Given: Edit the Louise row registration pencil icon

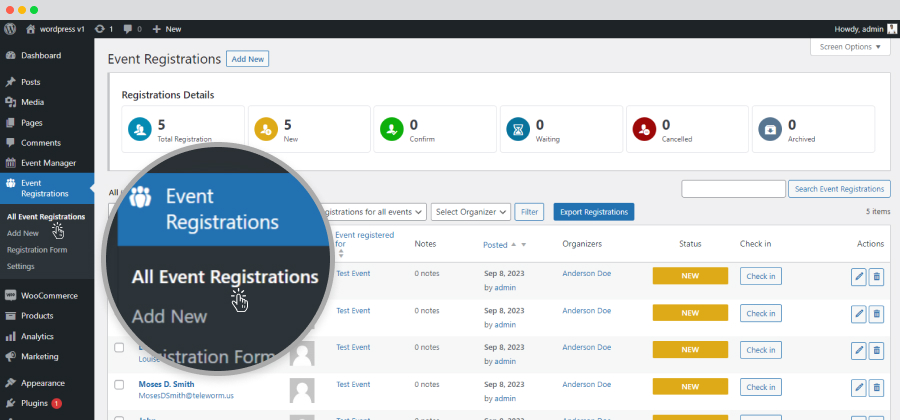Looking at the screenshot, I should (x=859, y=351).
